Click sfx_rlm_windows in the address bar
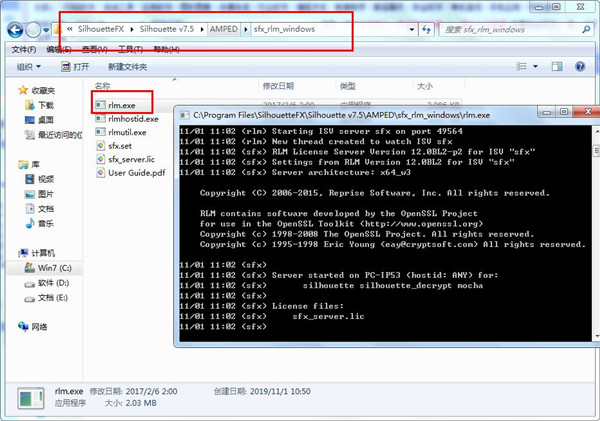600x421 pixels. pos(284,29)
